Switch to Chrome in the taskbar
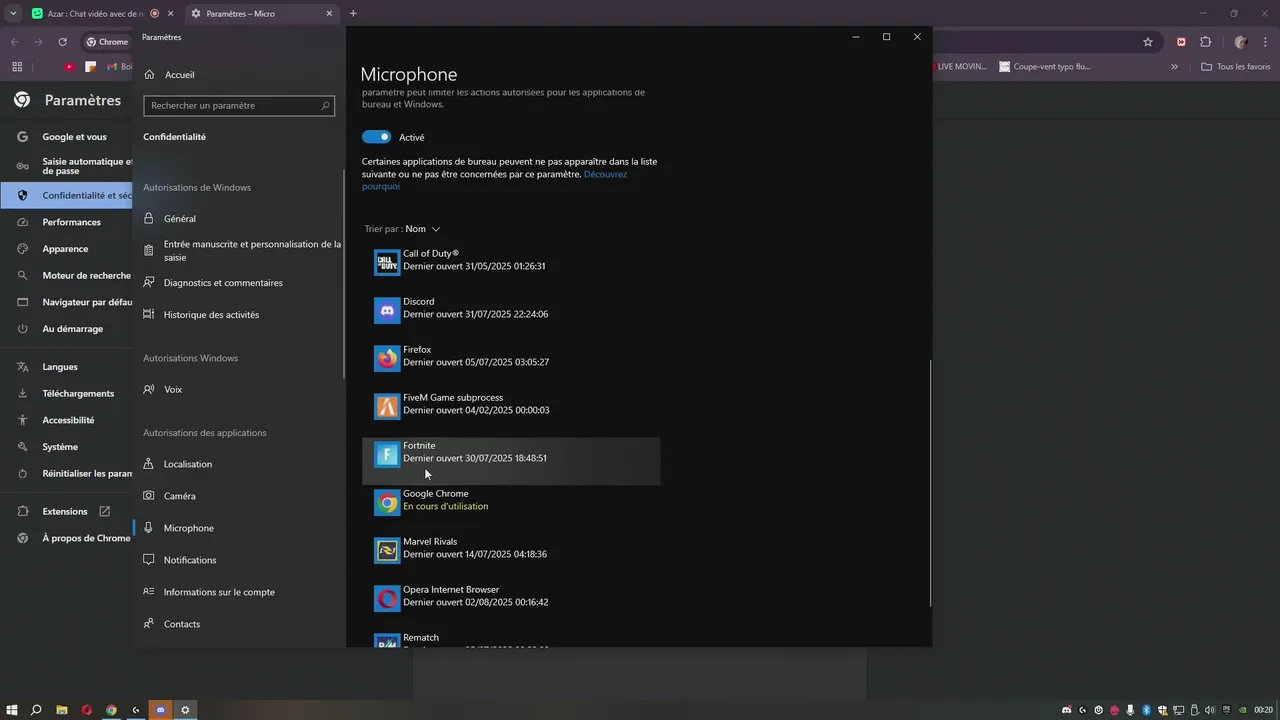This screenshot has height=720, width=1280. [x=111, y=710]
